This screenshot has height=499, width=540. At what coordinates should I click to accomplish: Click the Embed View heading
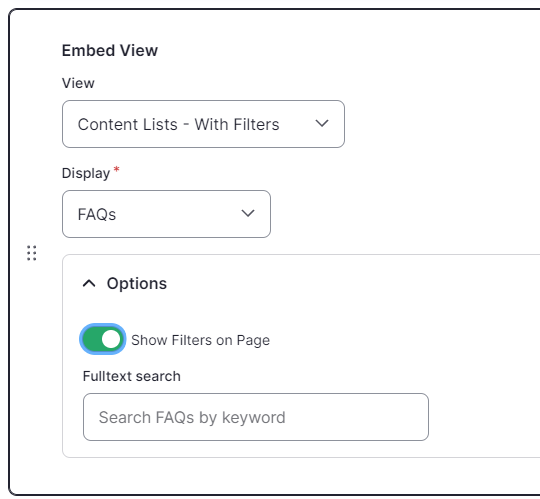pos(110,51)
